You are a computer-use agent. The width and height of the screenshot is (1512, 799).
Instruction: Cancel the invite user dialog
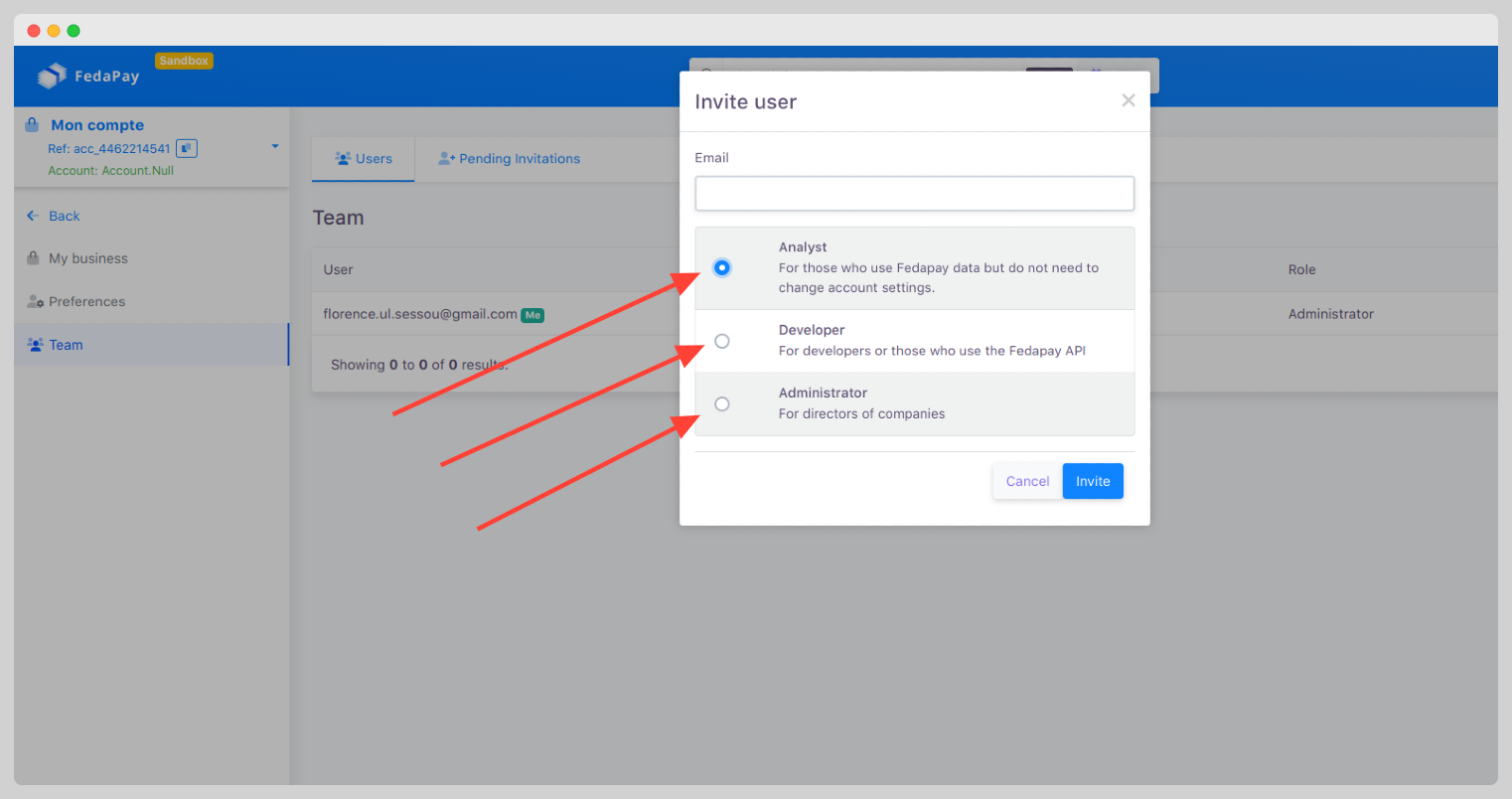1027,481
